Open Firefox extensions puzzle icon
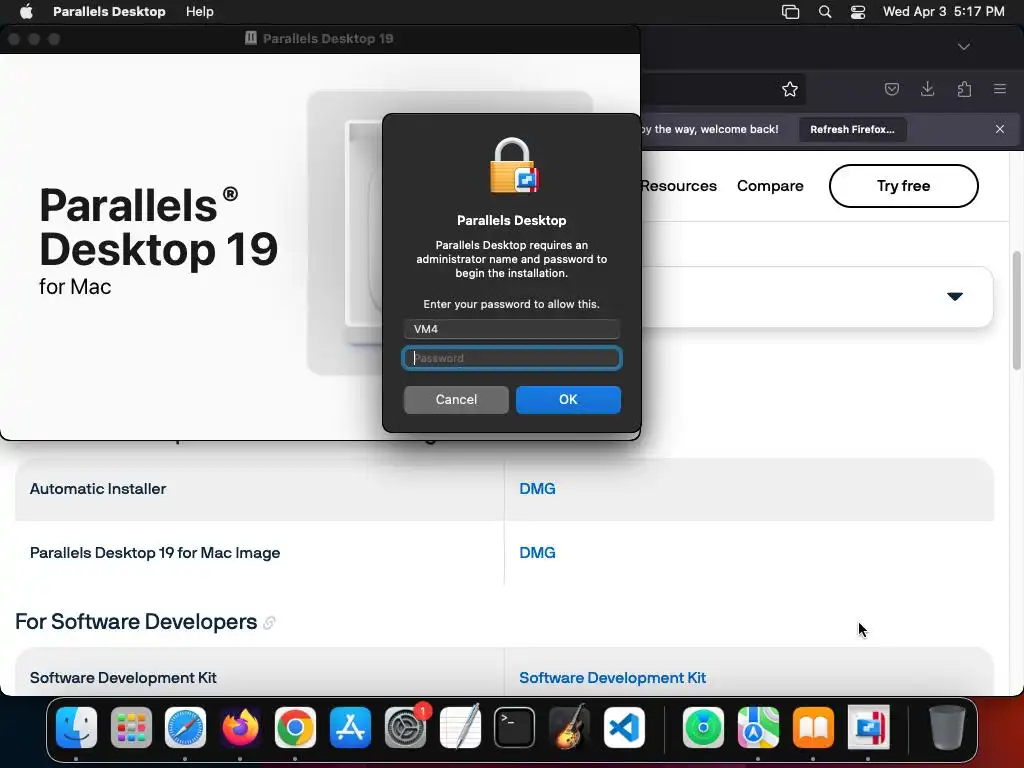This screenshot has width=1024, height=768. click(x=964, y=89)
